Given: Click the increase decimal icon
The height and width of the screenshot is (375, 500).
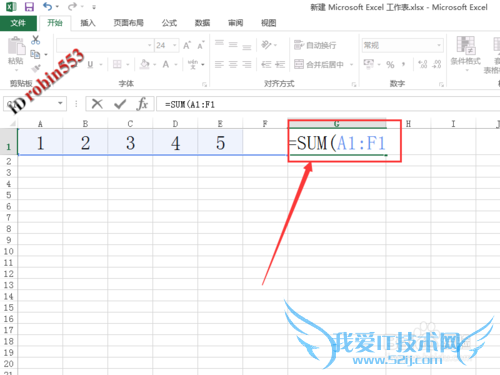Looking at the screenshot, I should [x=423, y=64].
